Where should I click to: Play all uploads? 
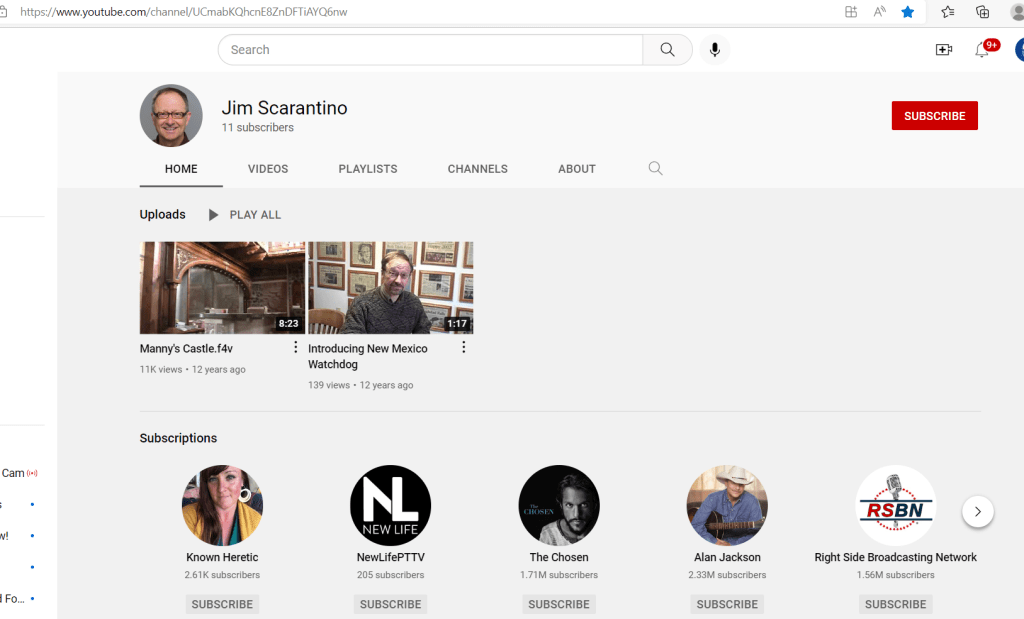245,215
